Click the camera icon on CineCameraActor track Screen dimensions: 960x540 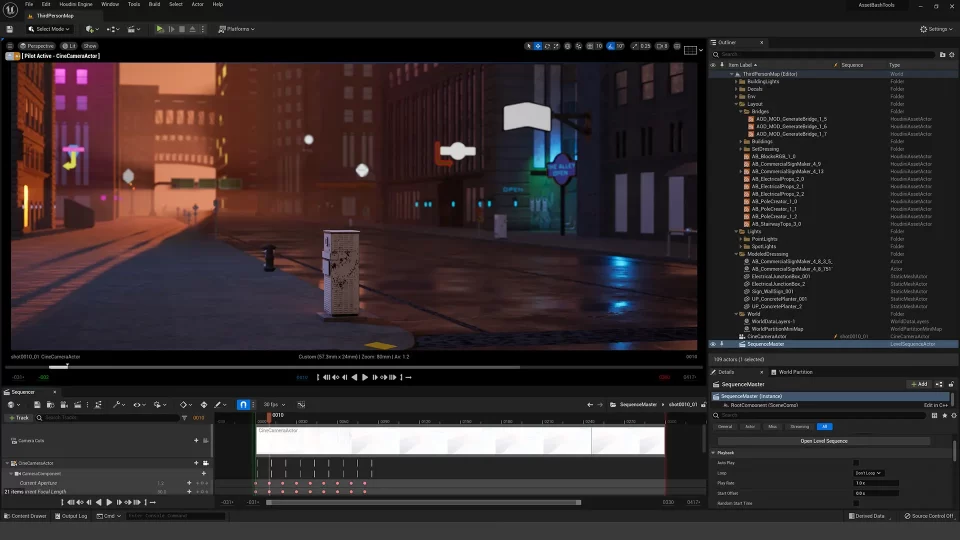click(x=206, y=463)
